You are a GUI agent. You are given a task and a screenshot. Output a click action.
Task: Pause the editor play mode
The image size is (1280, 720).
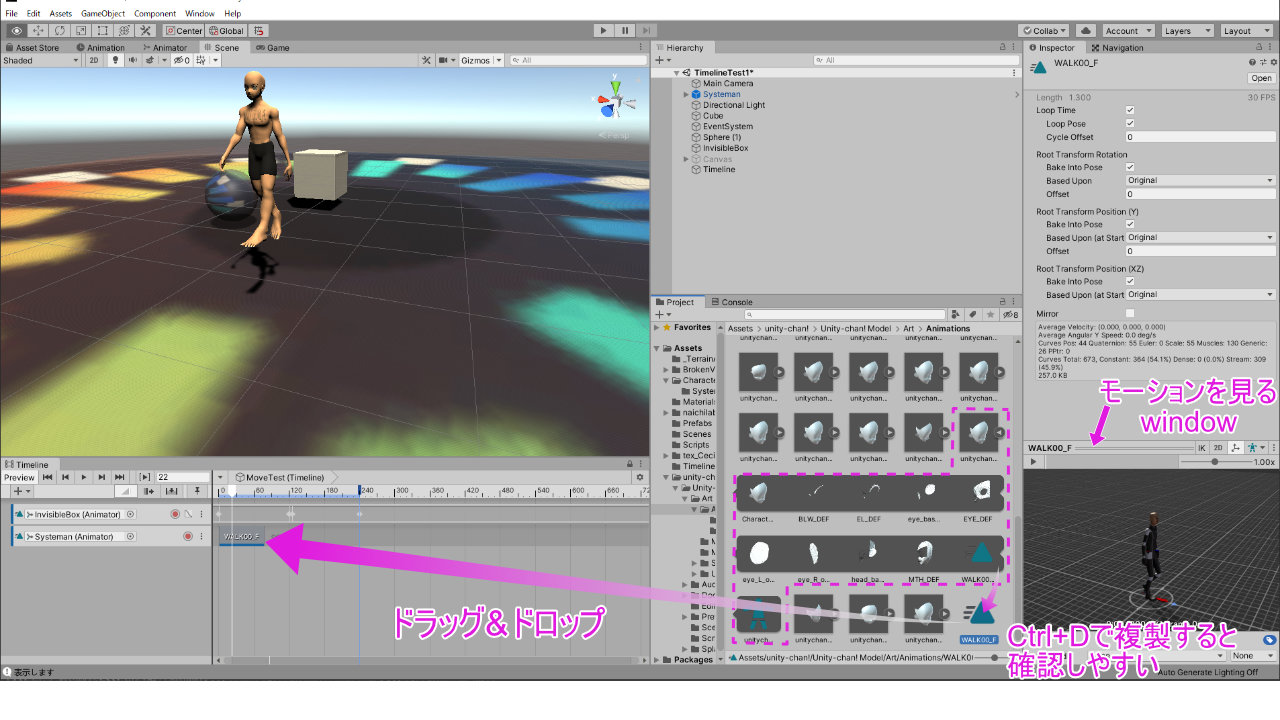pyautogui.click(x=625, y=31)
